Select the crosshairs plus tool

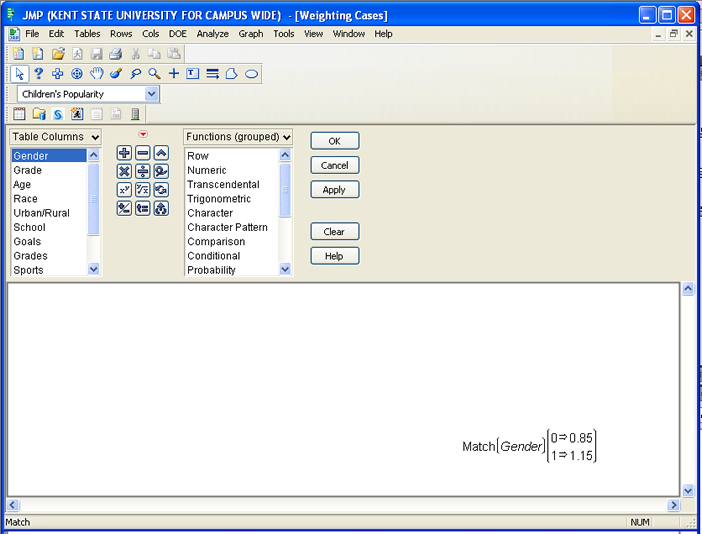174,73
